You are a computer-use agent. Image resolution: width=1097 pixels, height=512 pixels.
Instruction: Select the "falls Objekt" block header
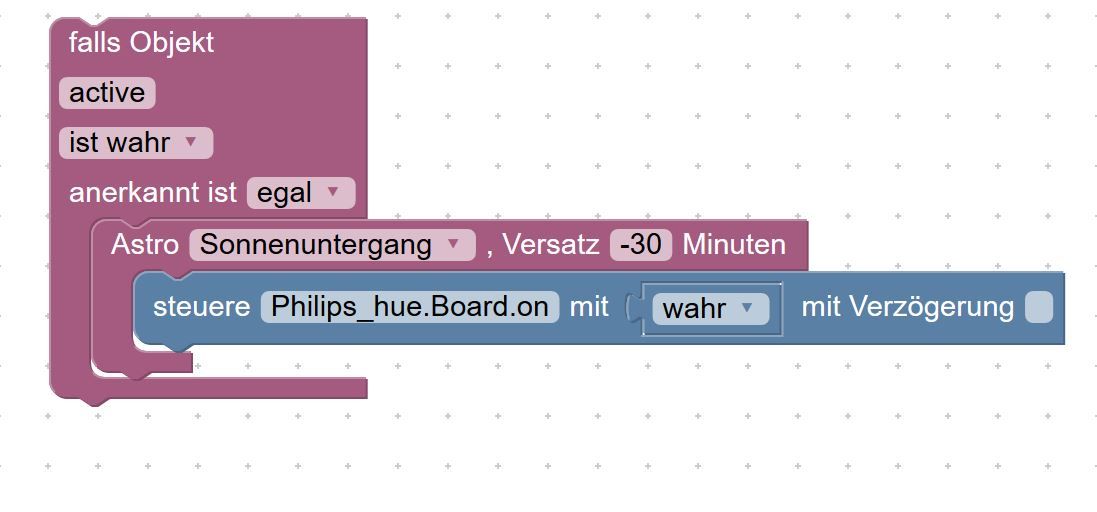point(141,43)
